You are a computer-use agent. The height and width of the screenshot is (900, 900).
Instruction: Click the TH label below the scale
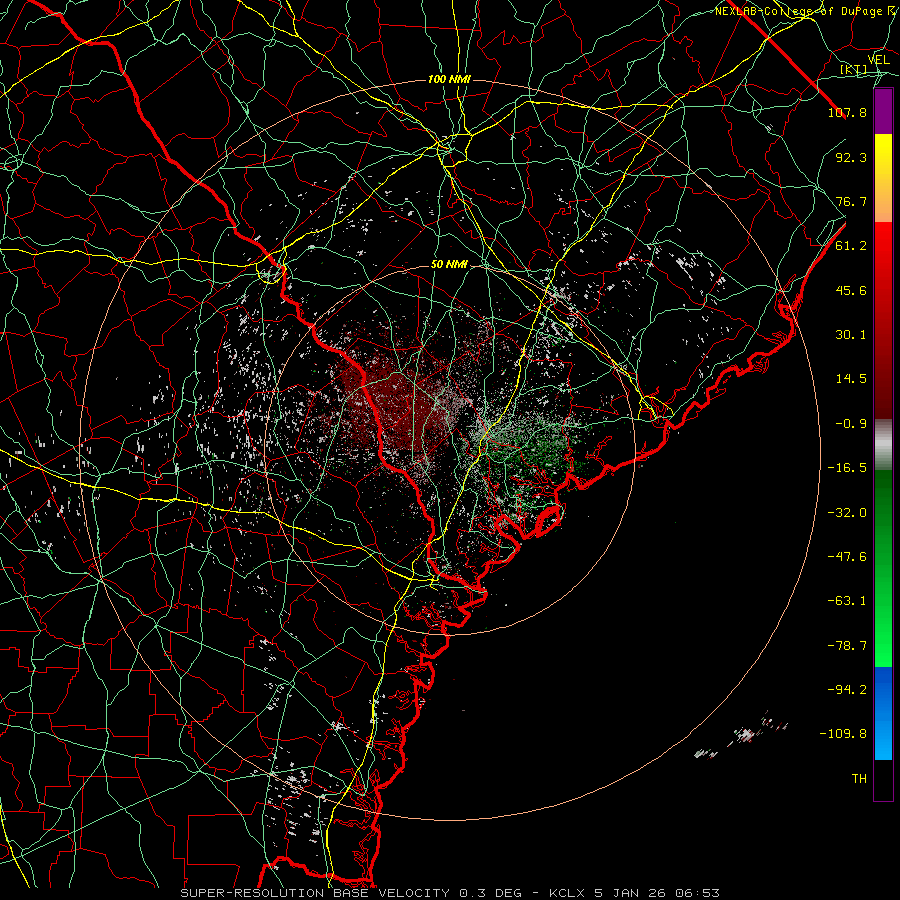pyautogui.click(x=859, y=779)
